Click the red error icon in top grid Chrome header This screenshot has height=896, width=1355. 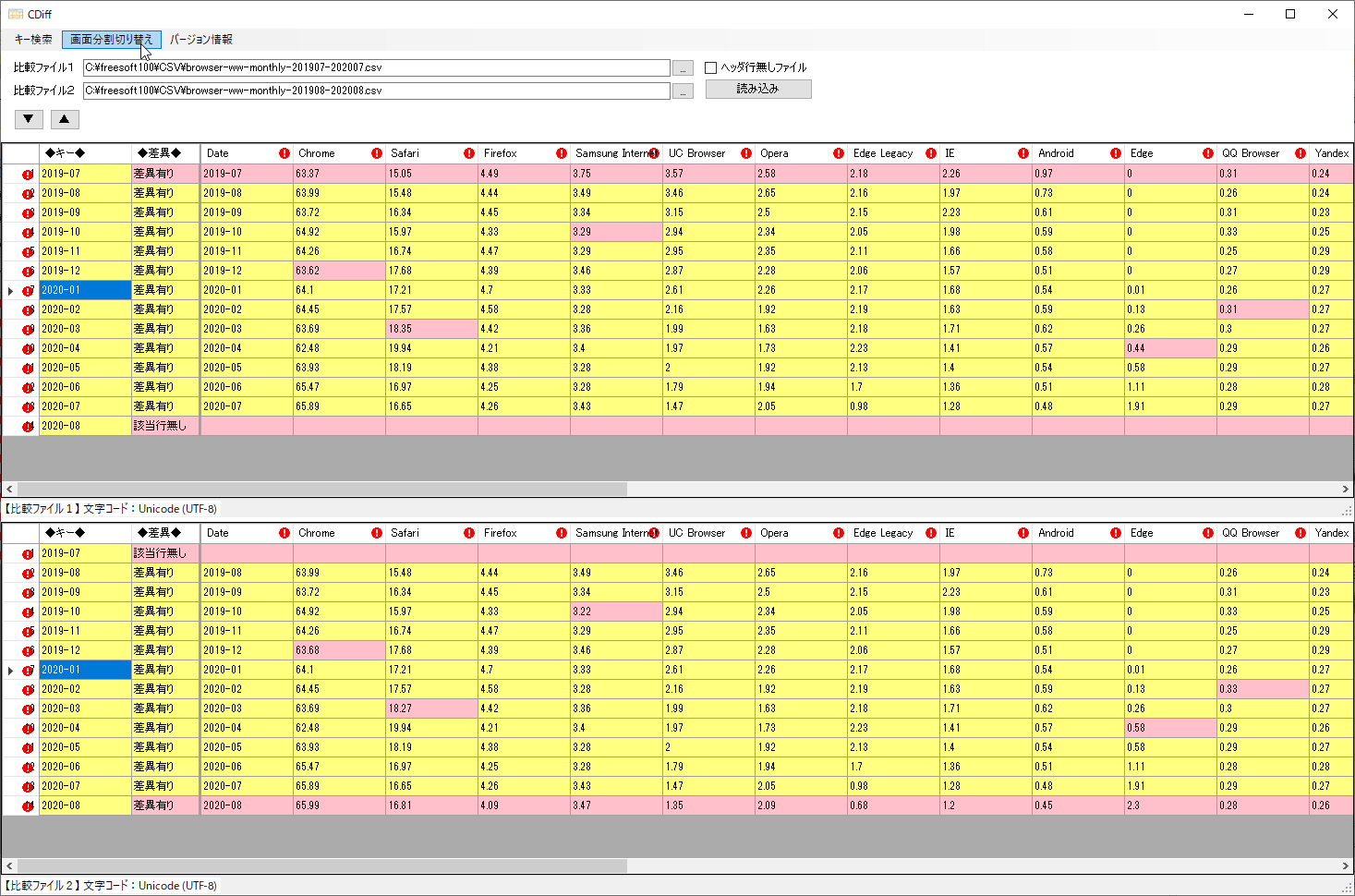coord(377,153)
